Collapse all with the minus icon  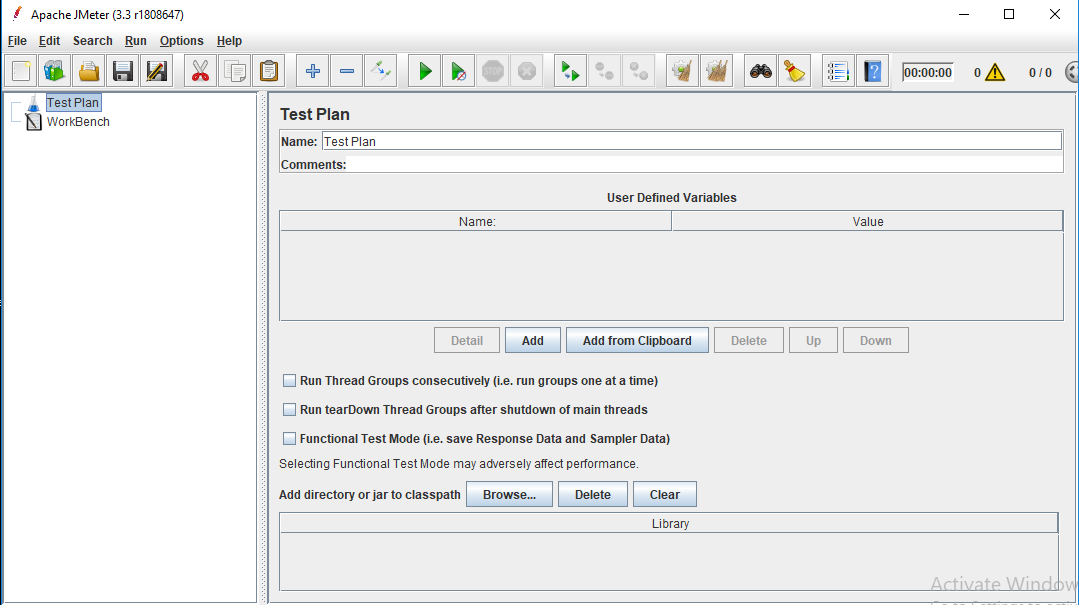coord(347,71)
